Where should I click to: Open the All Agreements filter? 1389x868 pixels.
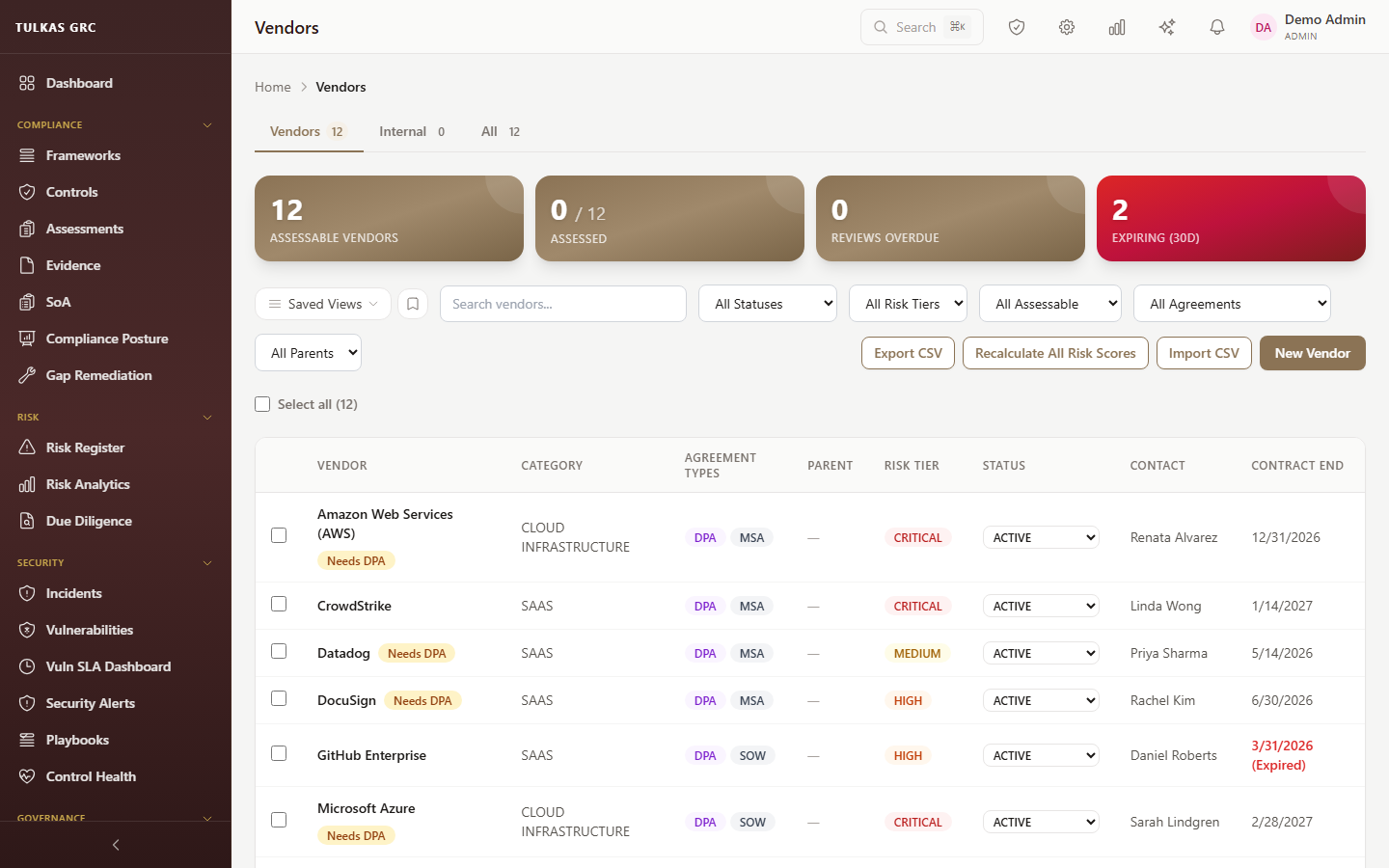coord(1232,304)
